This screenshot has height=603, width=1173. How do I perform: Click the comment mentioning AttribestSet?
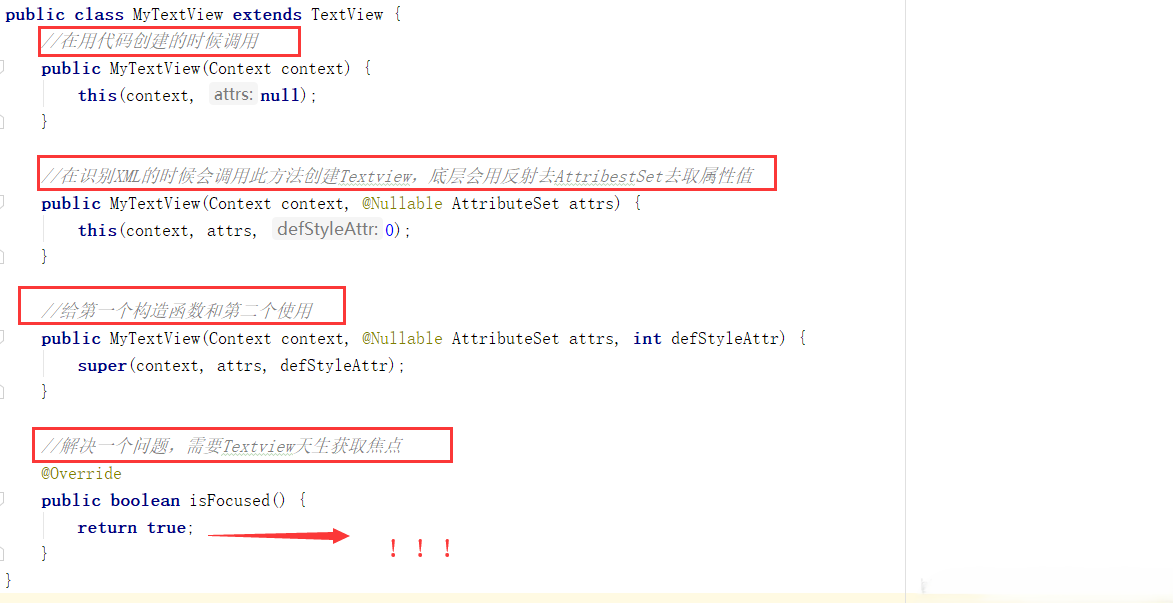tap(397, 176)
